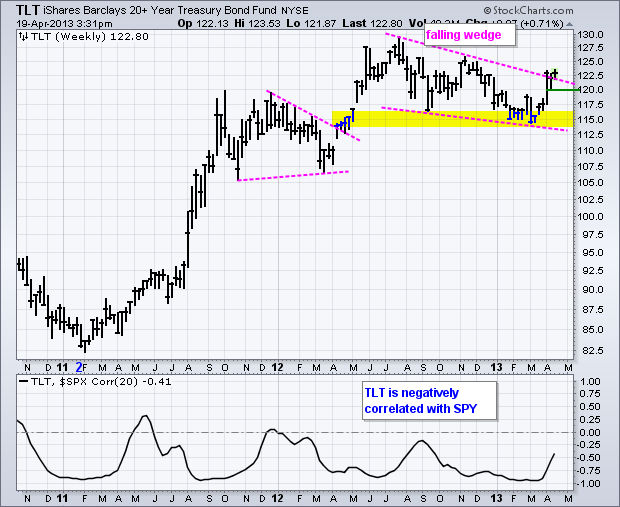Click the 1.00 correlation axis label
This screenshot has width=620, height=507.
pos(592,382)
